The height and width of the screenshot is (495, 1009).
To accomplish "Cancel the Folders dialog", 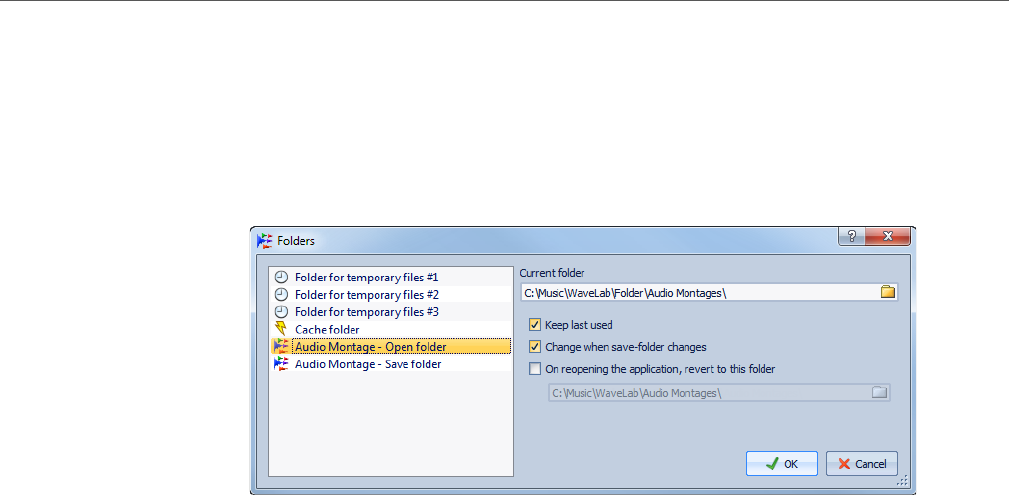I will pyautogui.click(x=862, y=464).
